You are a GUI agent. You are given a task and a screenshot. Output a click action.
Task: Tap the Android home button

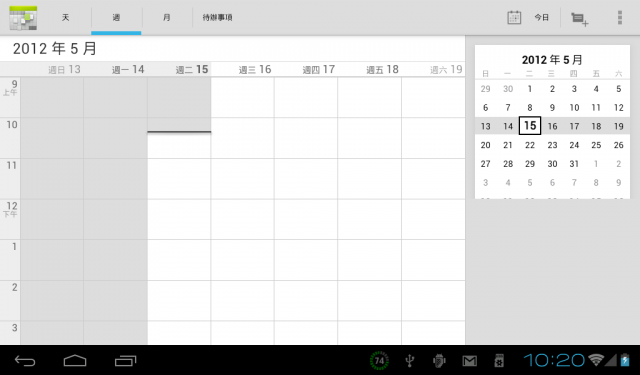75,361
